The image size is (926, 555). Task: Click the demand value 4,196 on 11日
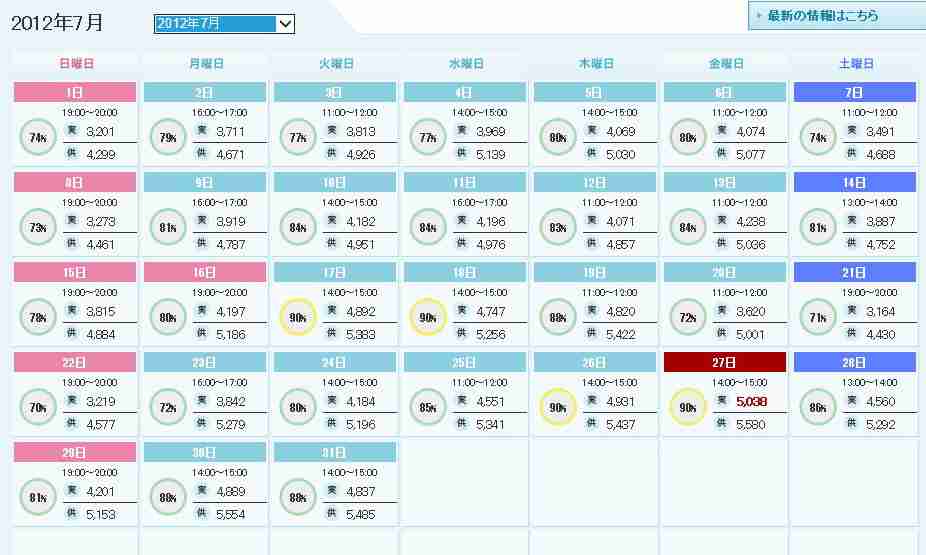[x=491, y=221]
